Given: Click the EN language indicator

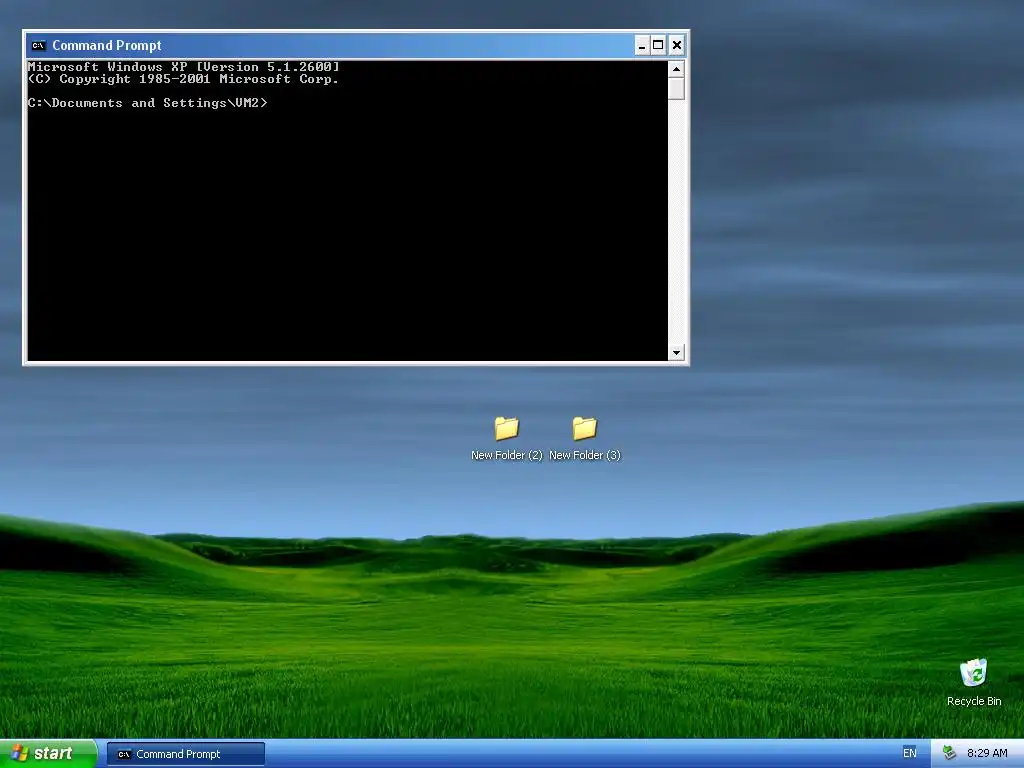Looking at the screenshot, I should click(909, 753).
